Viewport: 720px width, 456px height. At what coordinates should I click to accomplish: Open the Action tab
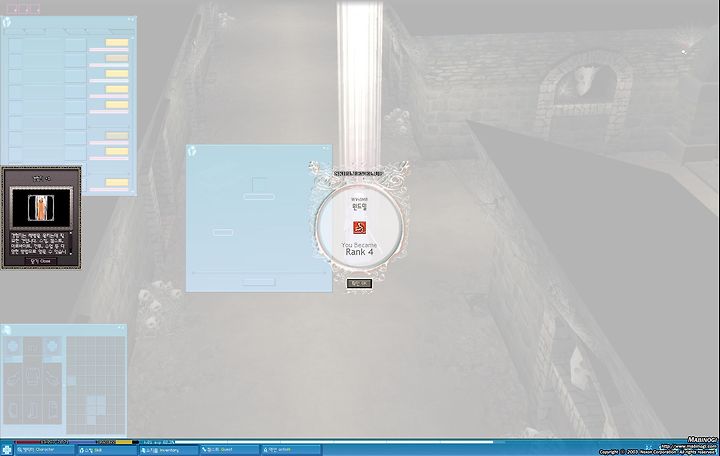(291, 450)
